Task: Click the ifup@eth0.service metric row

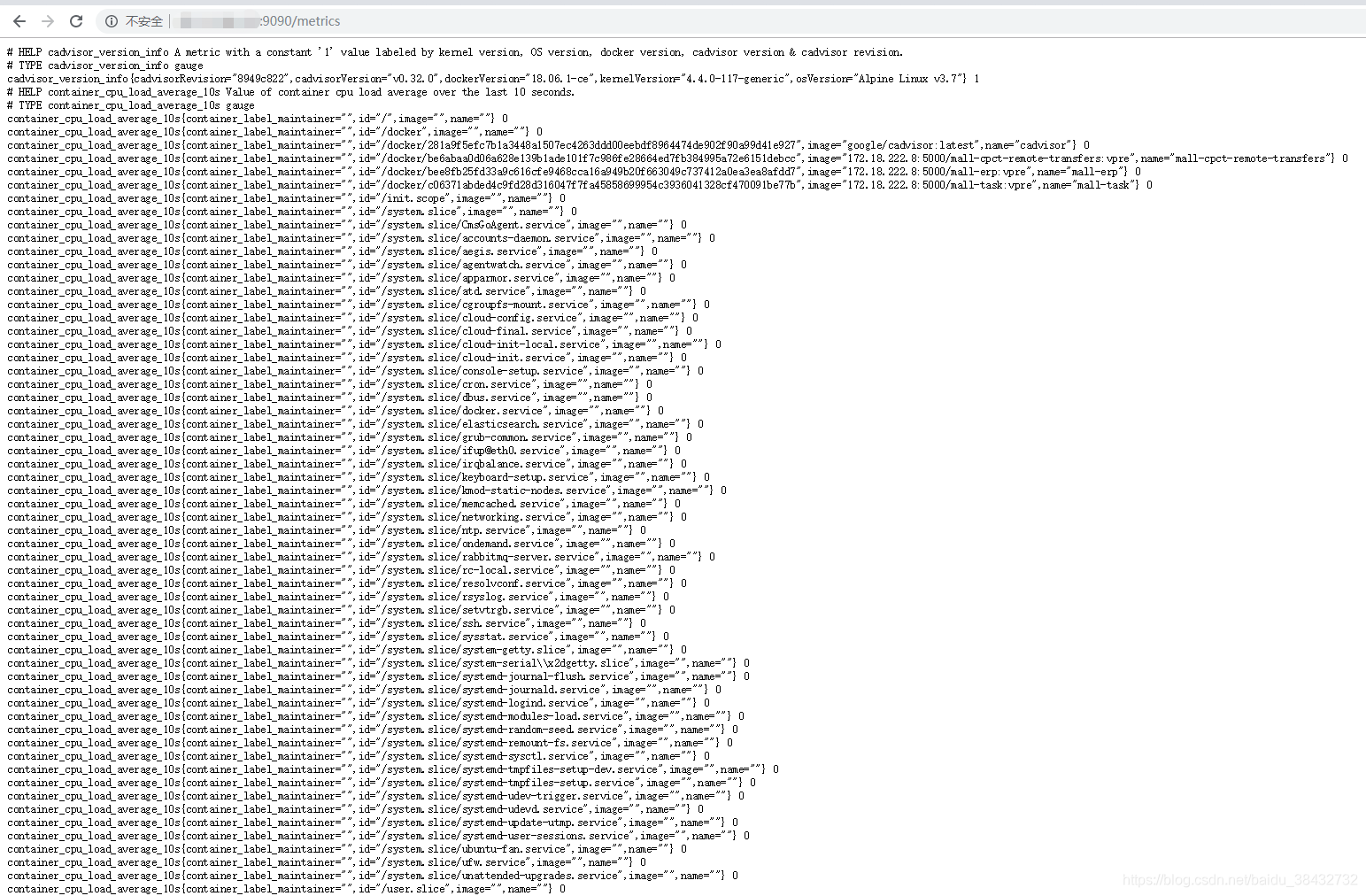Action: 343,451
